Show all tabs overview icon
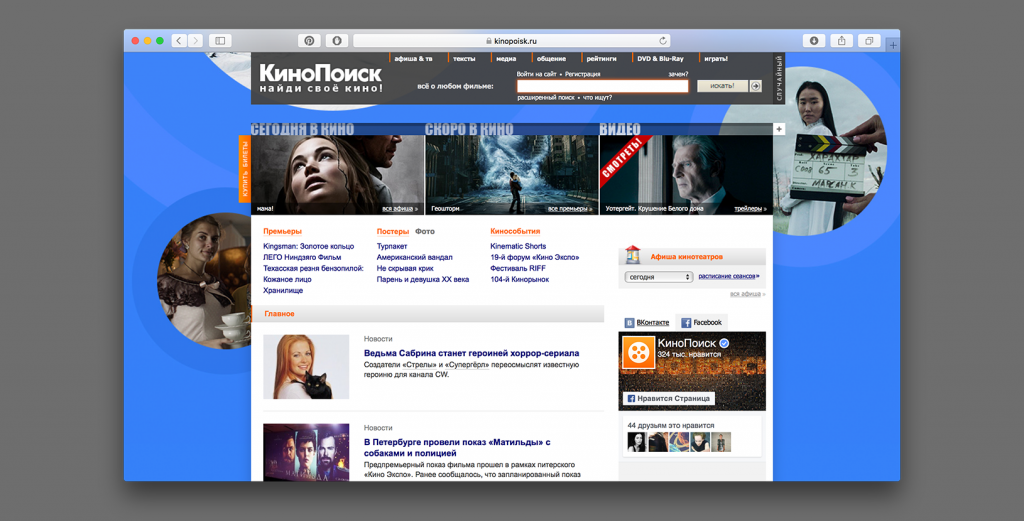This screenshot has height=521, width=1024. (869, 40)
